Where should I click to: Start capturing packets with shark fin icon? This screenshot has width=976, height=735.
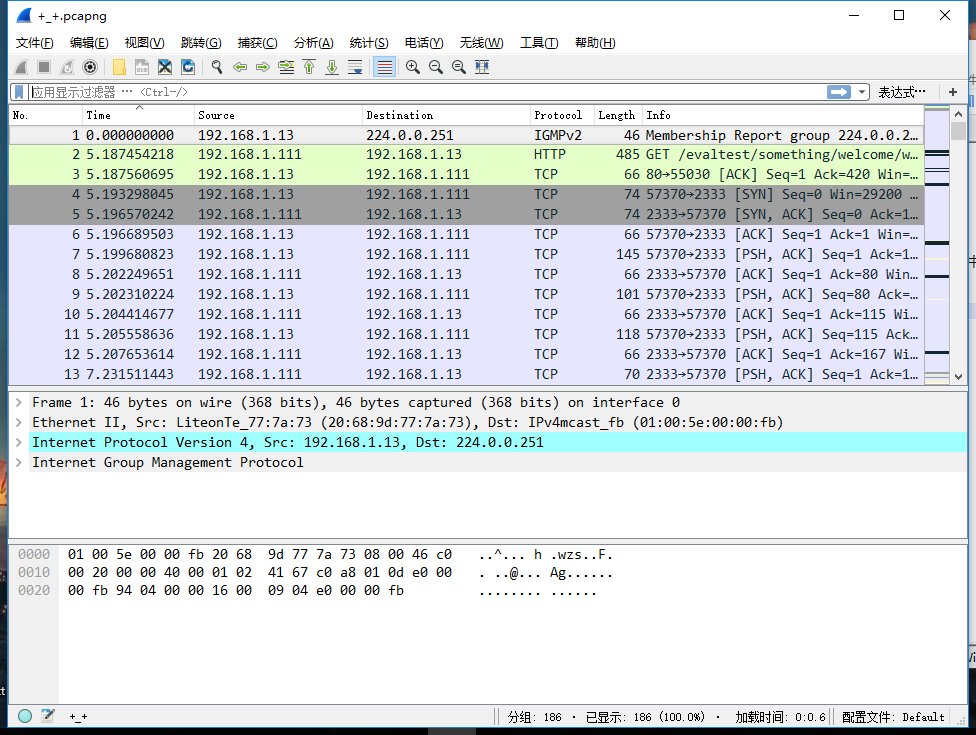[21, 67]
